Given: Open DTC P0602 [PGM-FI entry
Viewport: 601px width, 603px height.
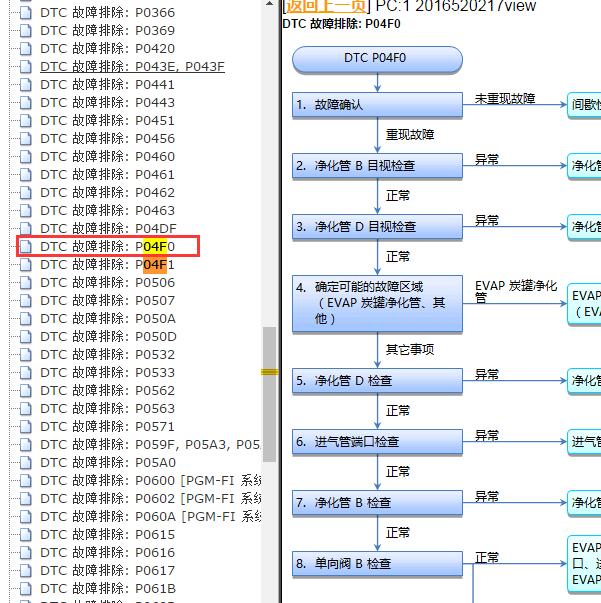Looking at the screenshot, I should point(150,499).
